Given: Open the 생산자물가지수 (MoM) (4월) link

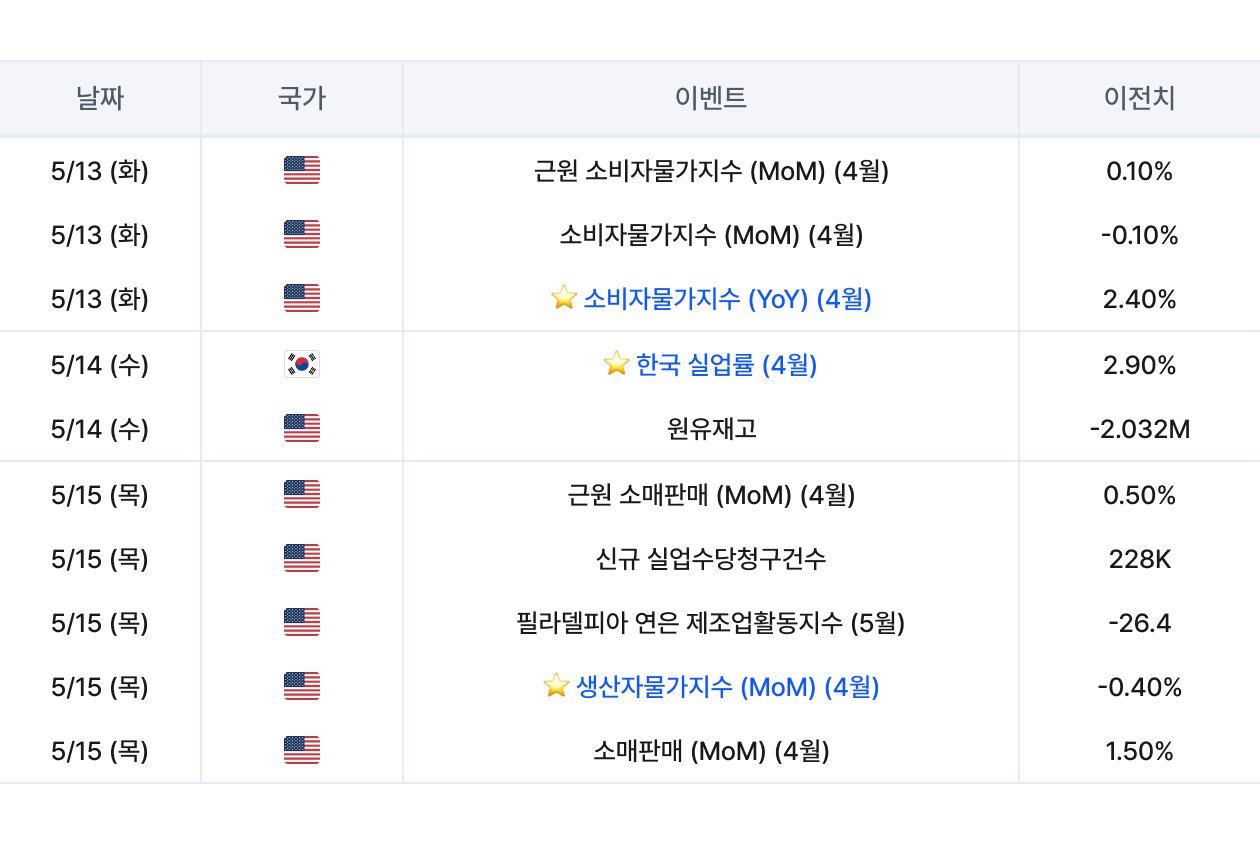Looking at the screenshot, I should coord(728,687).
